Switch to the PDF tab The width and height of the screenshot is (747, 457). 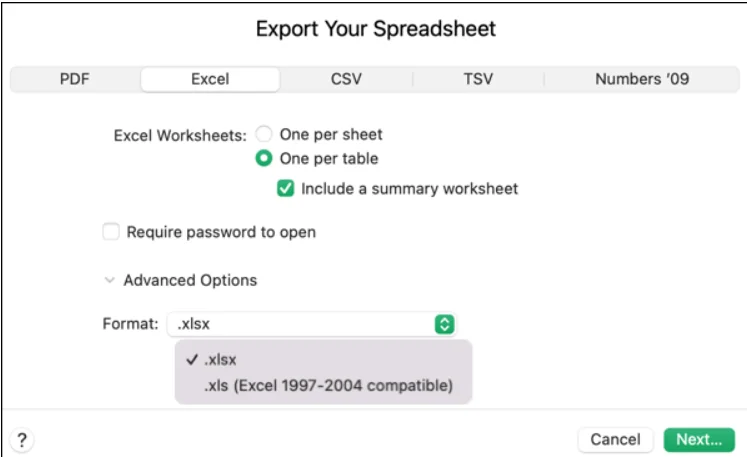pos(75,79)
